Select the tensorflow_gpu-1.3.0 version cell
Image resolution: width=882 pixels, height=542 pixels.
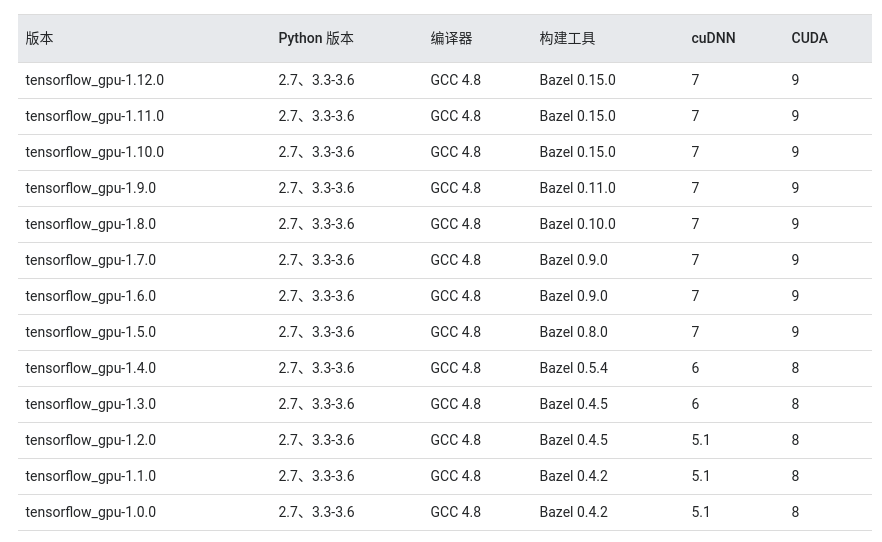click(x=91, y=404)
